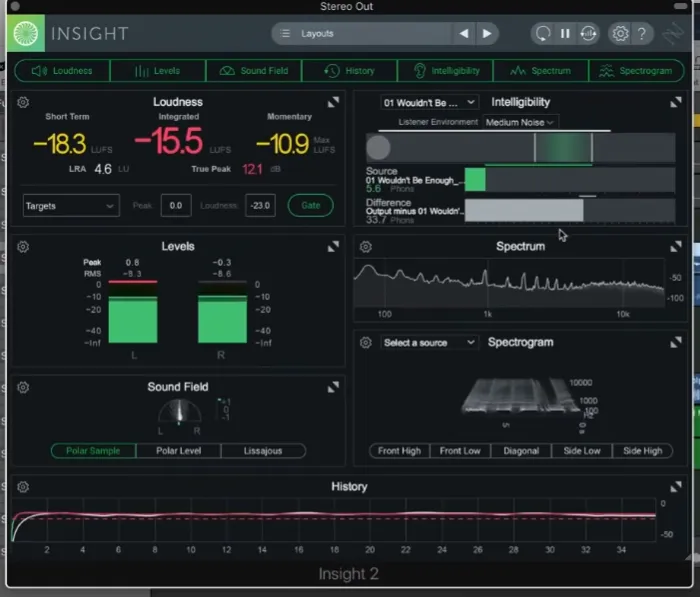Open help with the question mark icon
The height and width of the screenshot is (597, 700).
coord(642,33)
